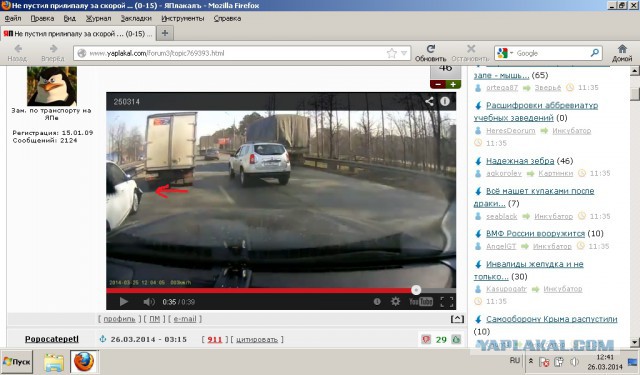This screenshot has width=640, height=375.
Task: Open a new tab with the plus button
Action: [x=165, y=33]
